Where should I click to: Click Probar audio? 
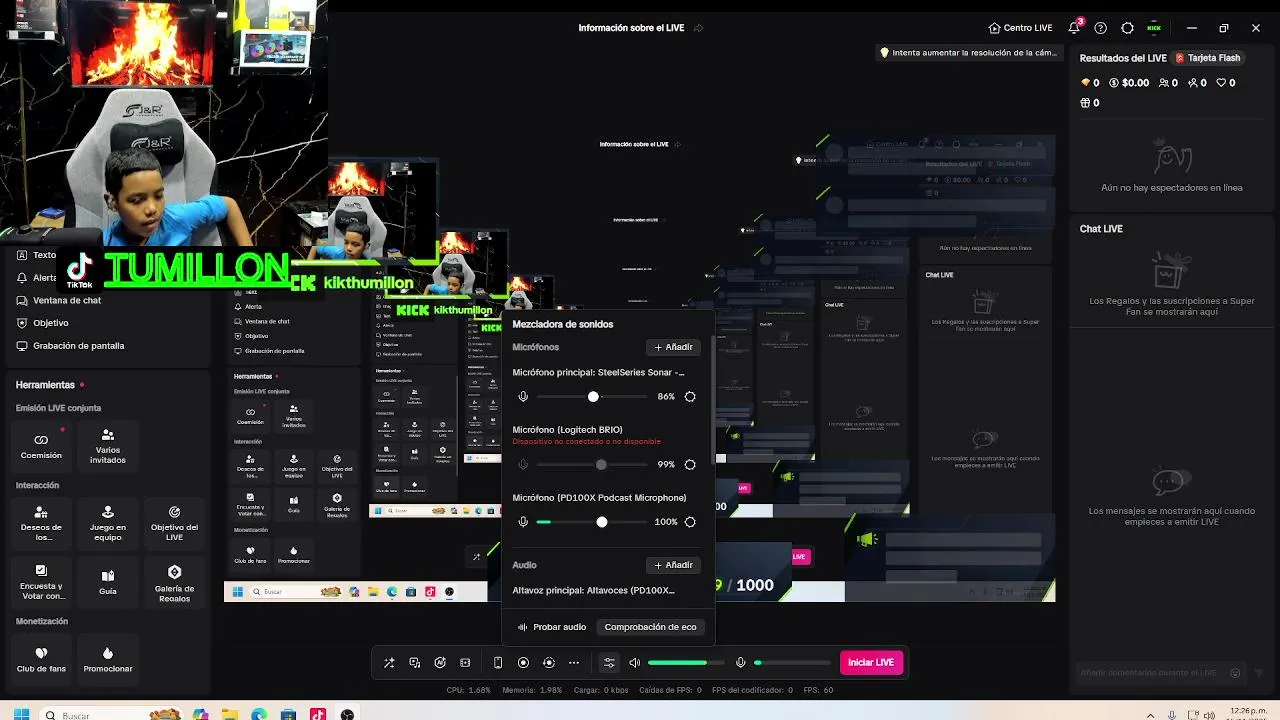click(552, 627)
